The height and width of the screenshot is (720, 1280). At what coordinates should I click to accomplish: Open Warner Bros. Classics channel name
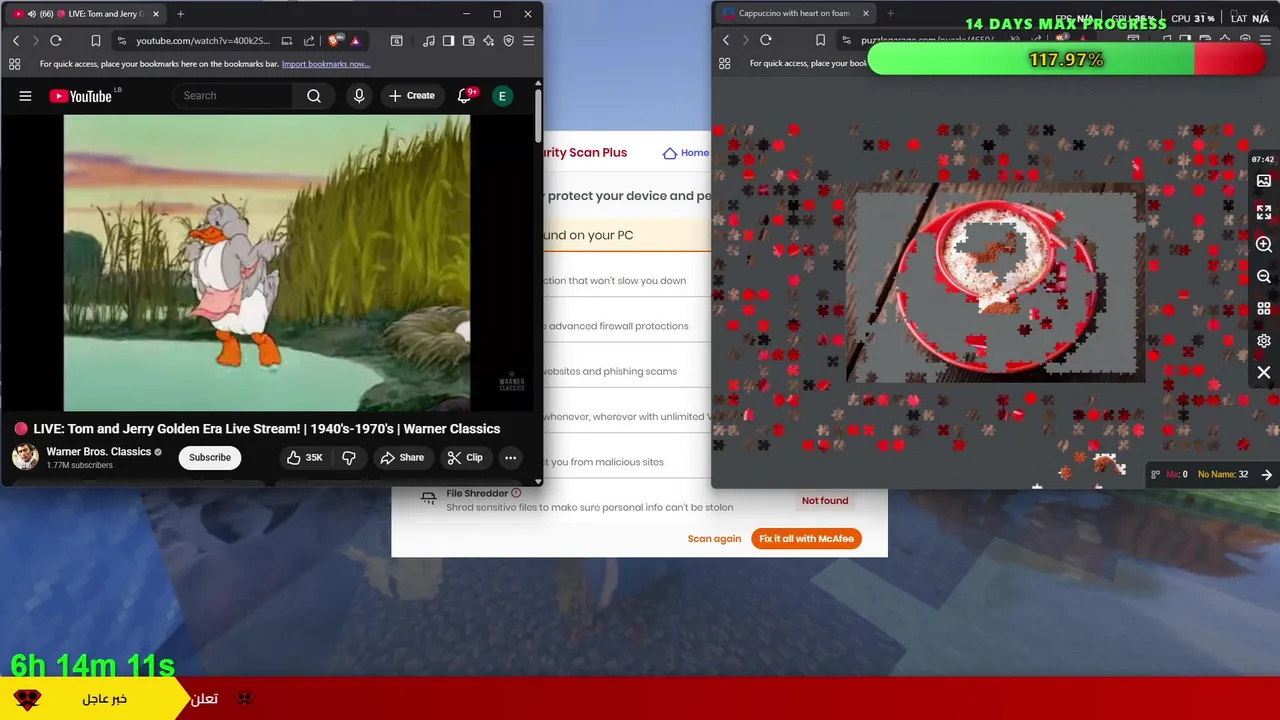[98, 452]
